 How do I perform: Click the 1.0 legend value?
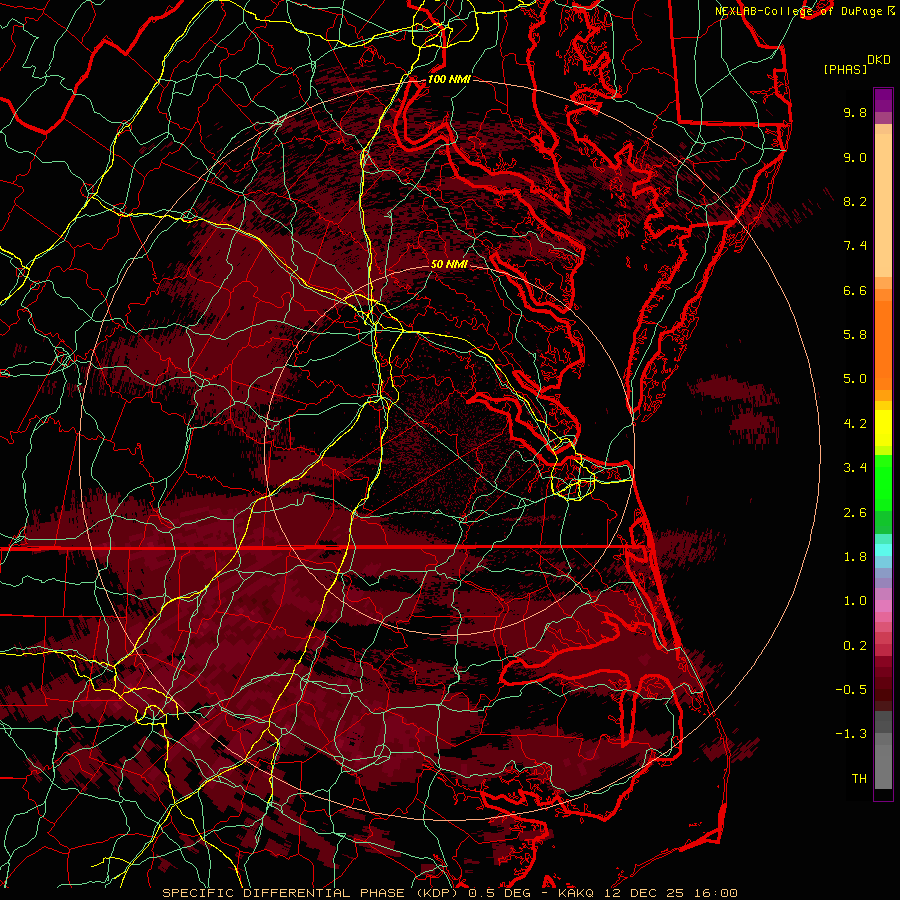[855, 601]
